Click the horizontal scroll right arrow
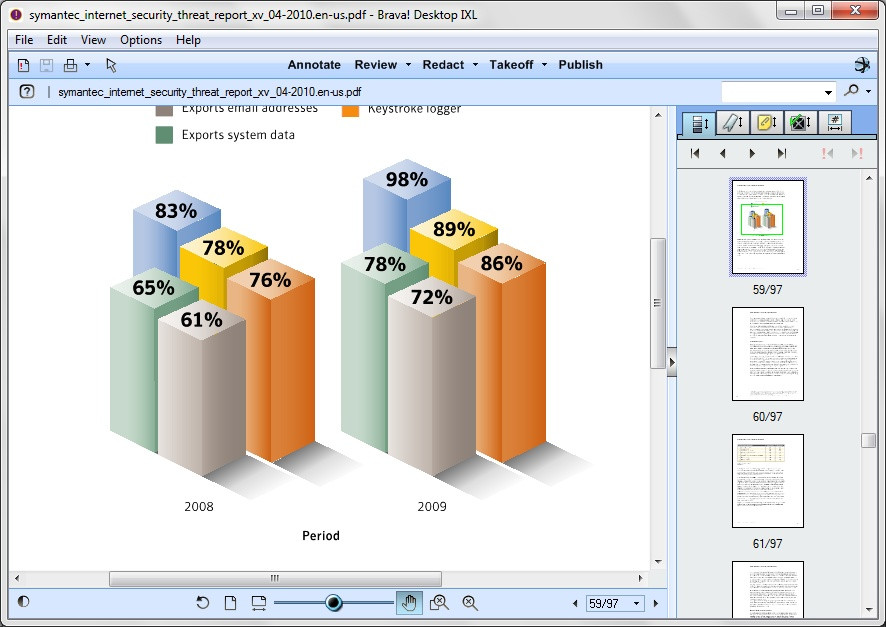Viewport: 886px width, 627px height. [x=640, y=578]
